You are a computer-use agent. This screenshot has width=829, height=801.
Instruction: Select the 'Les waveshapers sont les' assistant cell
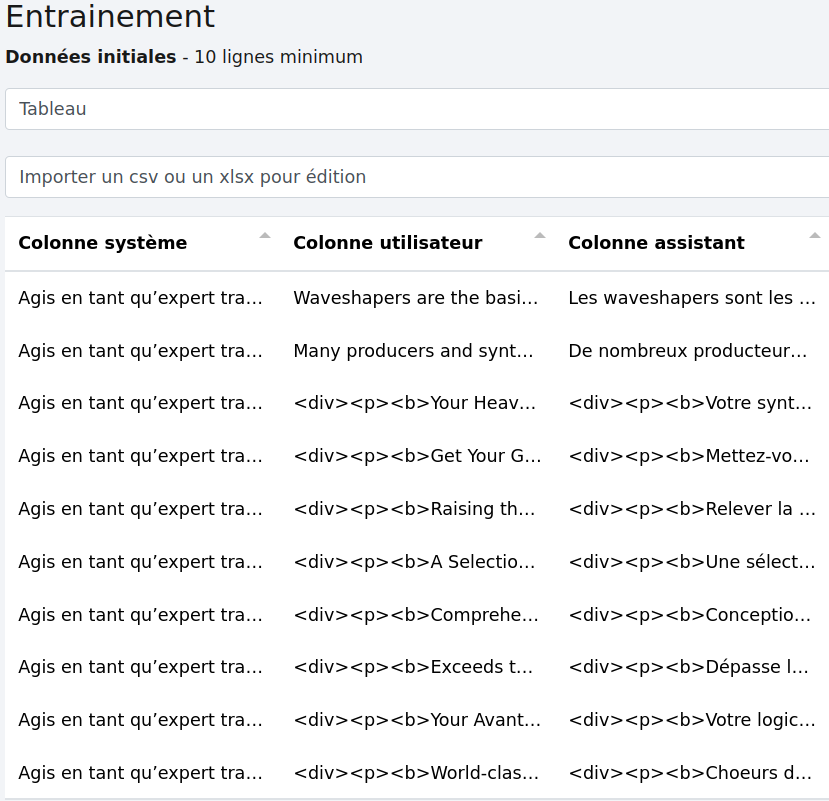pyautogui.click(x=692, y=298)
